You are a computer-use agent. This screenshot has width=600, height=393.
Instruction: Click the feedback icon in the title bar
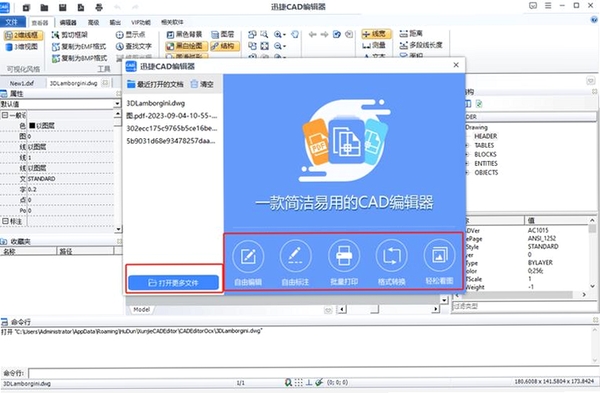point(533,6)
